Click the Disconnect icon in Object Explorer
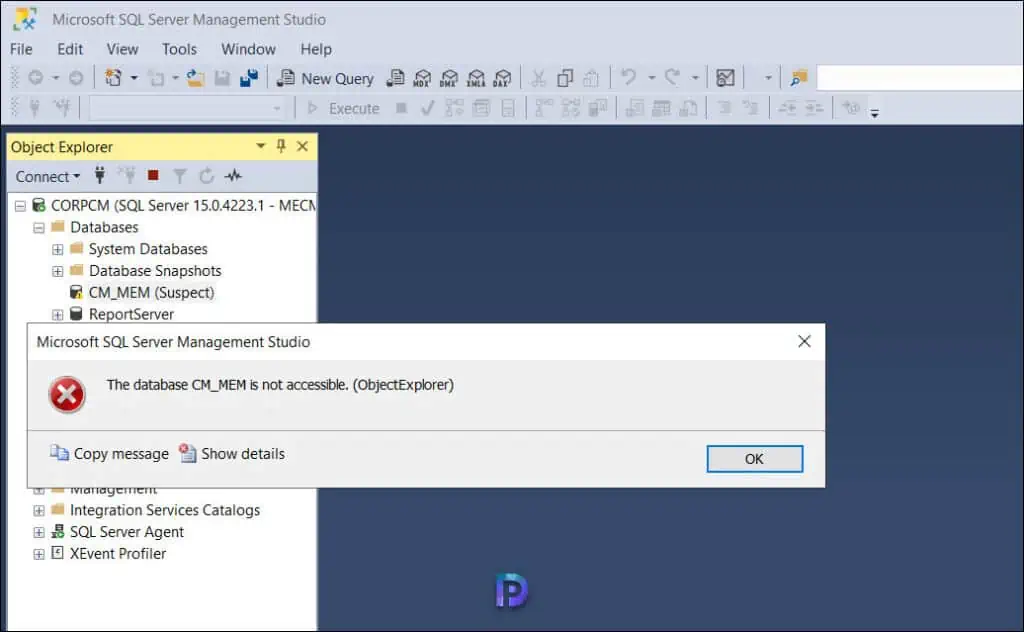 pos(127,175)
